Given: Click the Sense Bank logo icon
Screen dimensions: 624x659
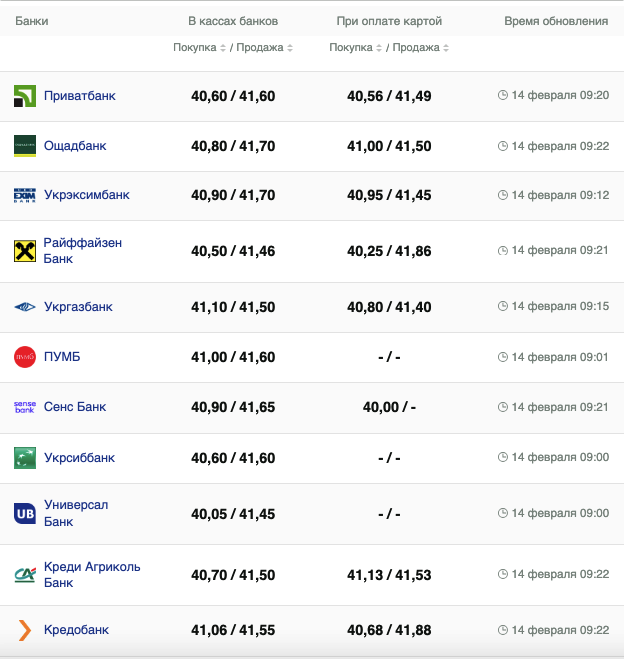Looking at the screenshot, I should 25,407.
